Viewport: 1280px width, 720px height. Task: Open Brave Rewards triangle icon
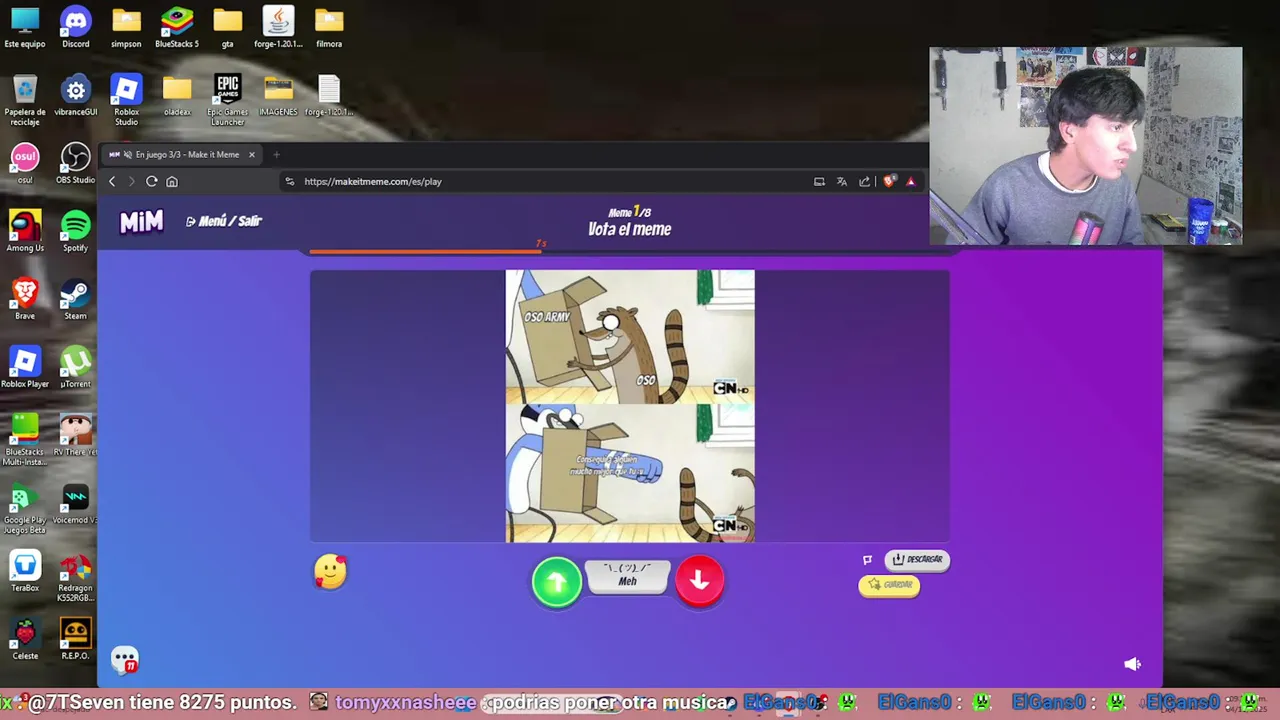tap(910, 182)
